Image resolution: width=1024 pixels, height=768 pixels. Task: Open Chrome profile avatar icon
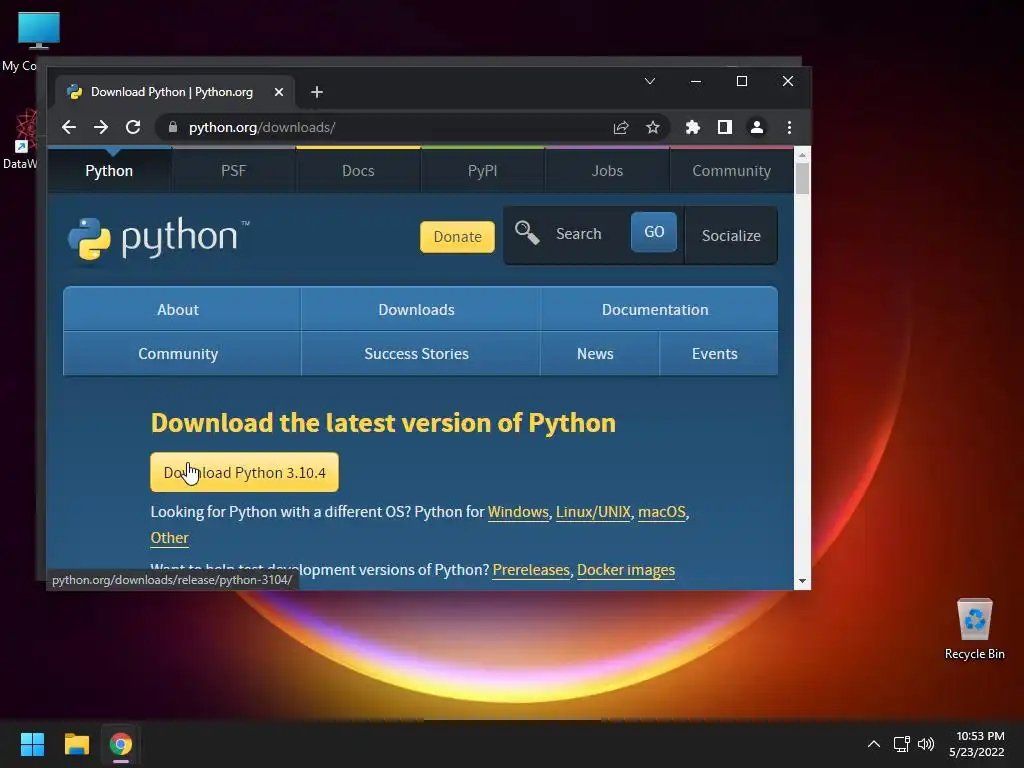[757, 127]
